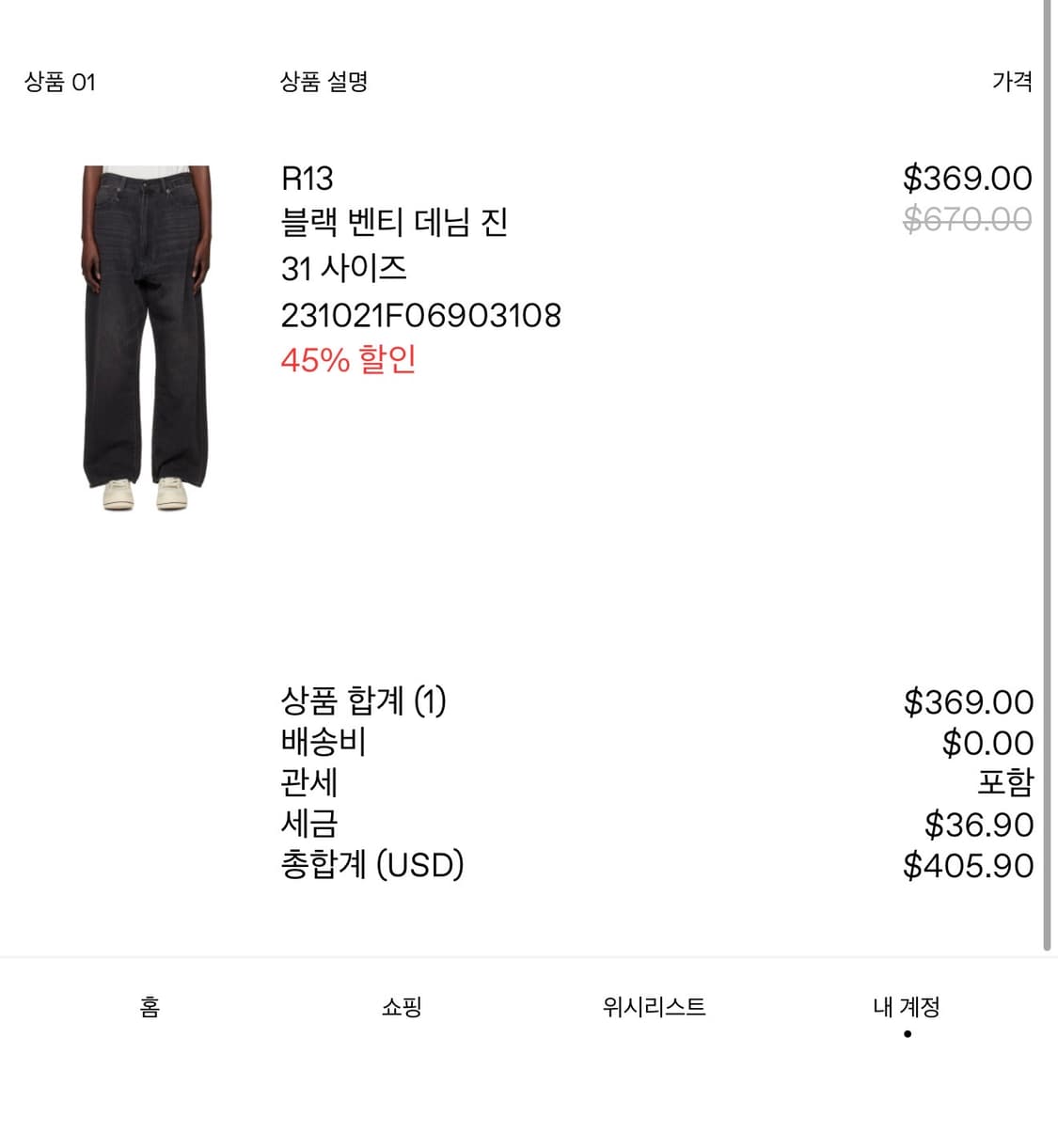Click the 상품 합계 (1) subtotal label
Image resolution: width=1058 pixels, height=1148 pixels.
[363, 700]
